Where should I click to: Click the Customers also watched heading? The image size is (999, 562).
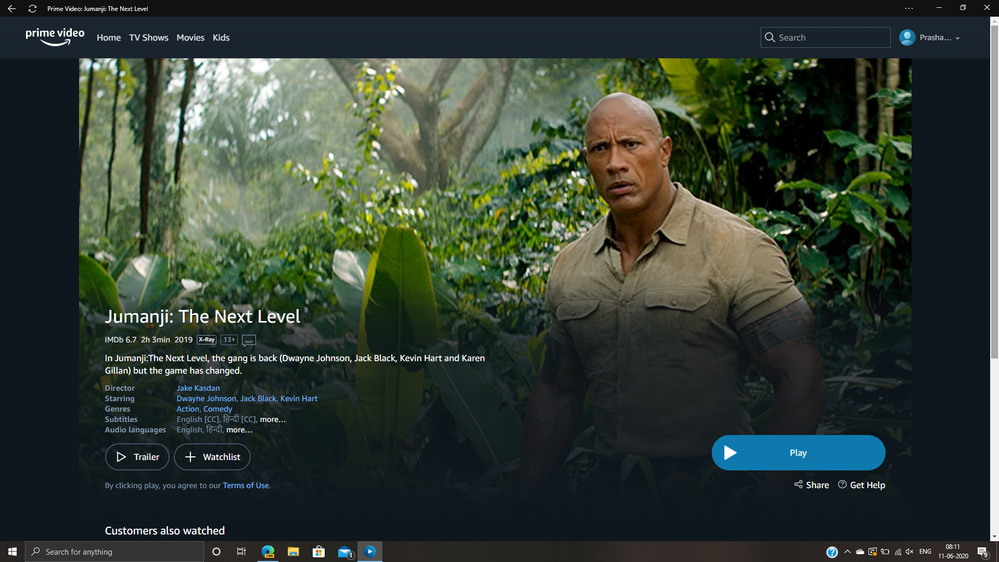pyautogui.click(x=164, y=530)
